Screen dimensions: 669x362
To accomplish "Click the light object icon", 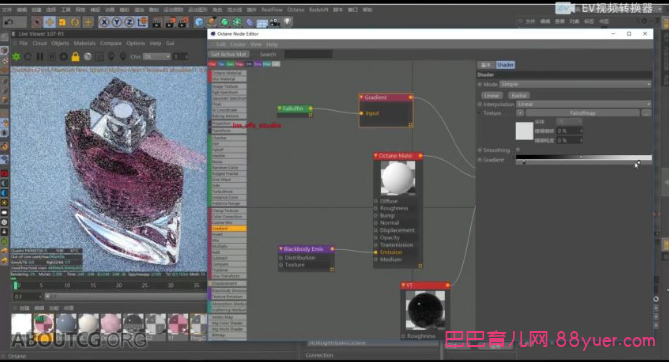I will coord(288,22).
